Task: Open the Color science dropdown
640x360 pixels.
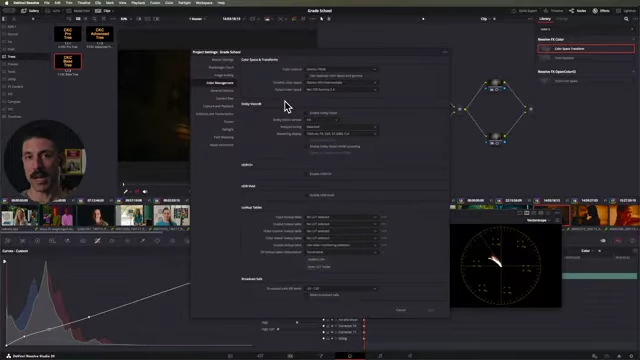Action: tap(341, 69)
